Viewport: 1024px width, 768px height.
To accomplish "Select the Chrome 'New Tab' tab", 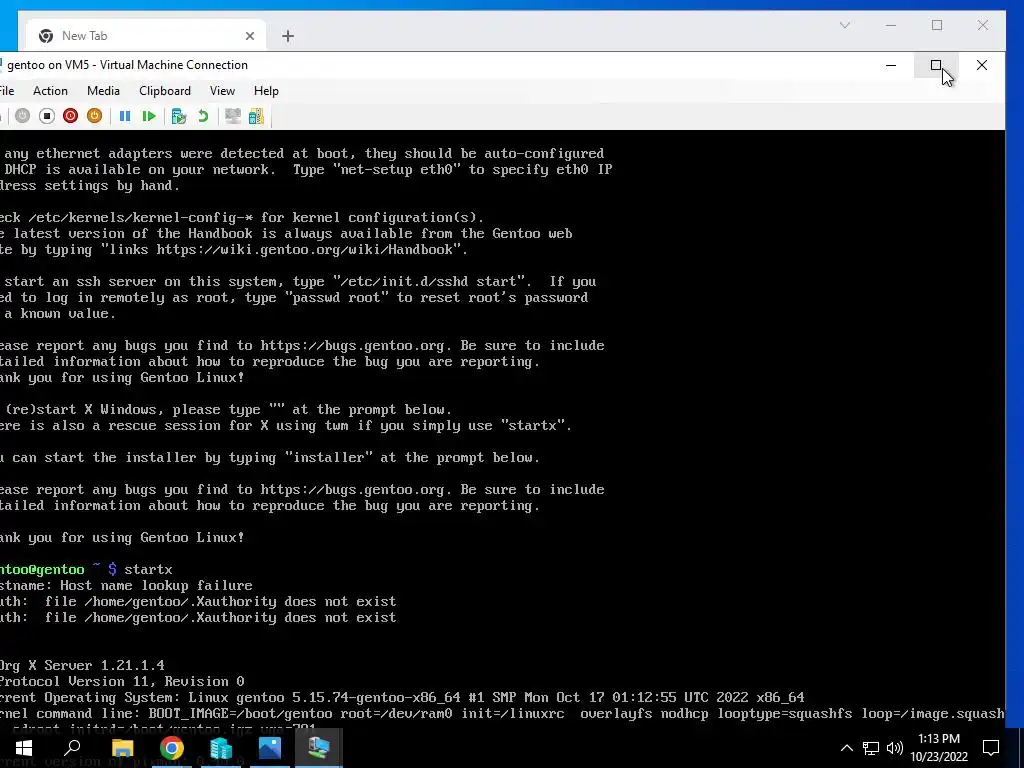I will pyautogui.click(x=146, y=36).
